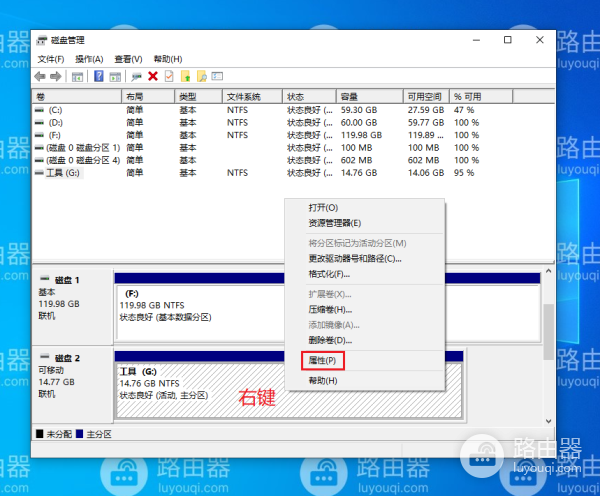Click the red X delete icon
Screen dimensions: 600x496
coord(153,76)
